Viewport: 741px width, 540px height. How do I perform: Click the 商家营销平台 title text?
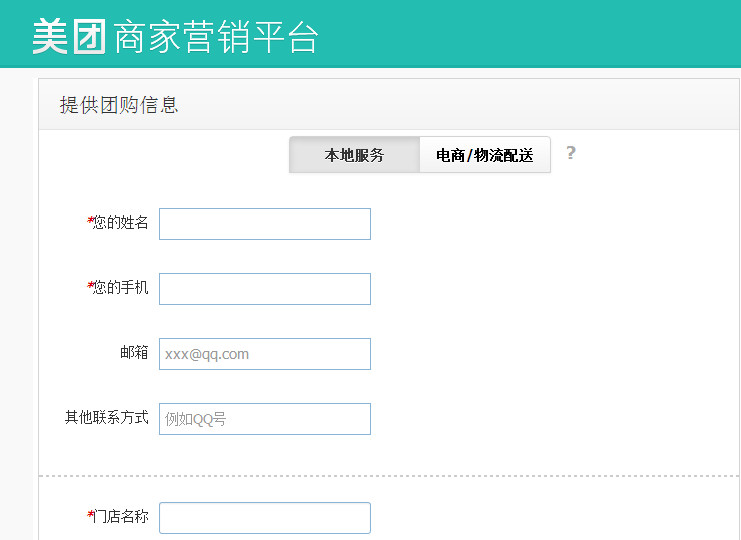[217, 36]
